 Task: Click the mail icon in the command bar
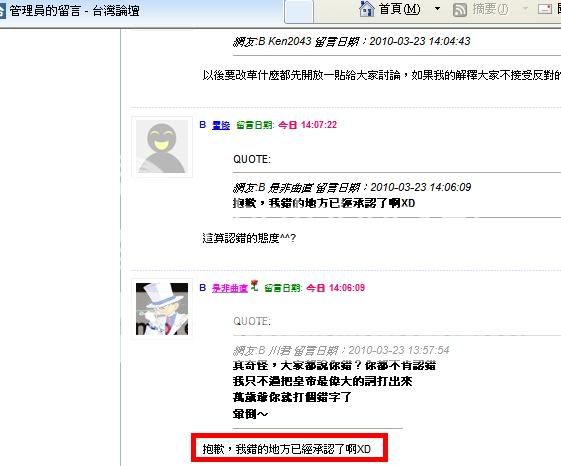tap(545, 9)
